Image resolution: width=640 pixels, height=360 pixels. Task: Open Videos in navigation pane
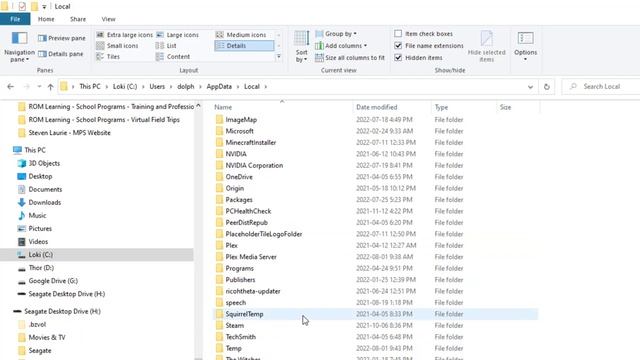click(x=38, y=242)
